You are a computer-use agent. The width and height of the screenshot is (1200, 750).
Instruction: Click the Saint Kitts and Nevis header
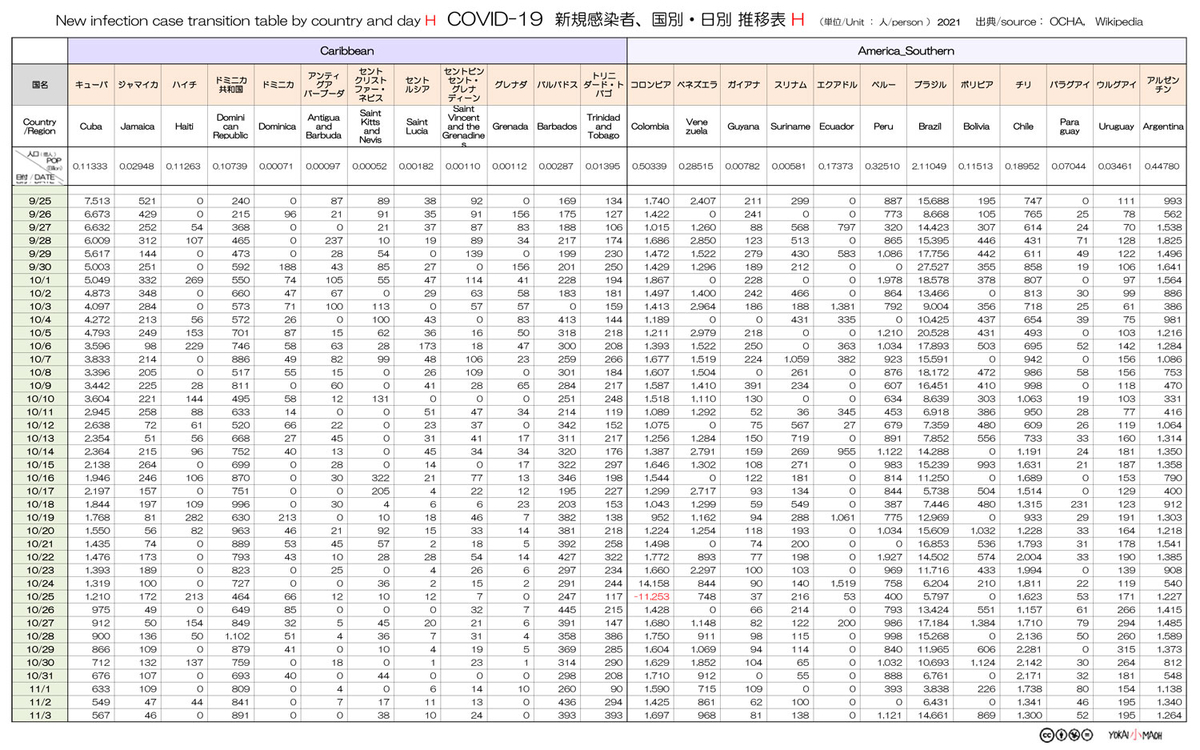371,127
